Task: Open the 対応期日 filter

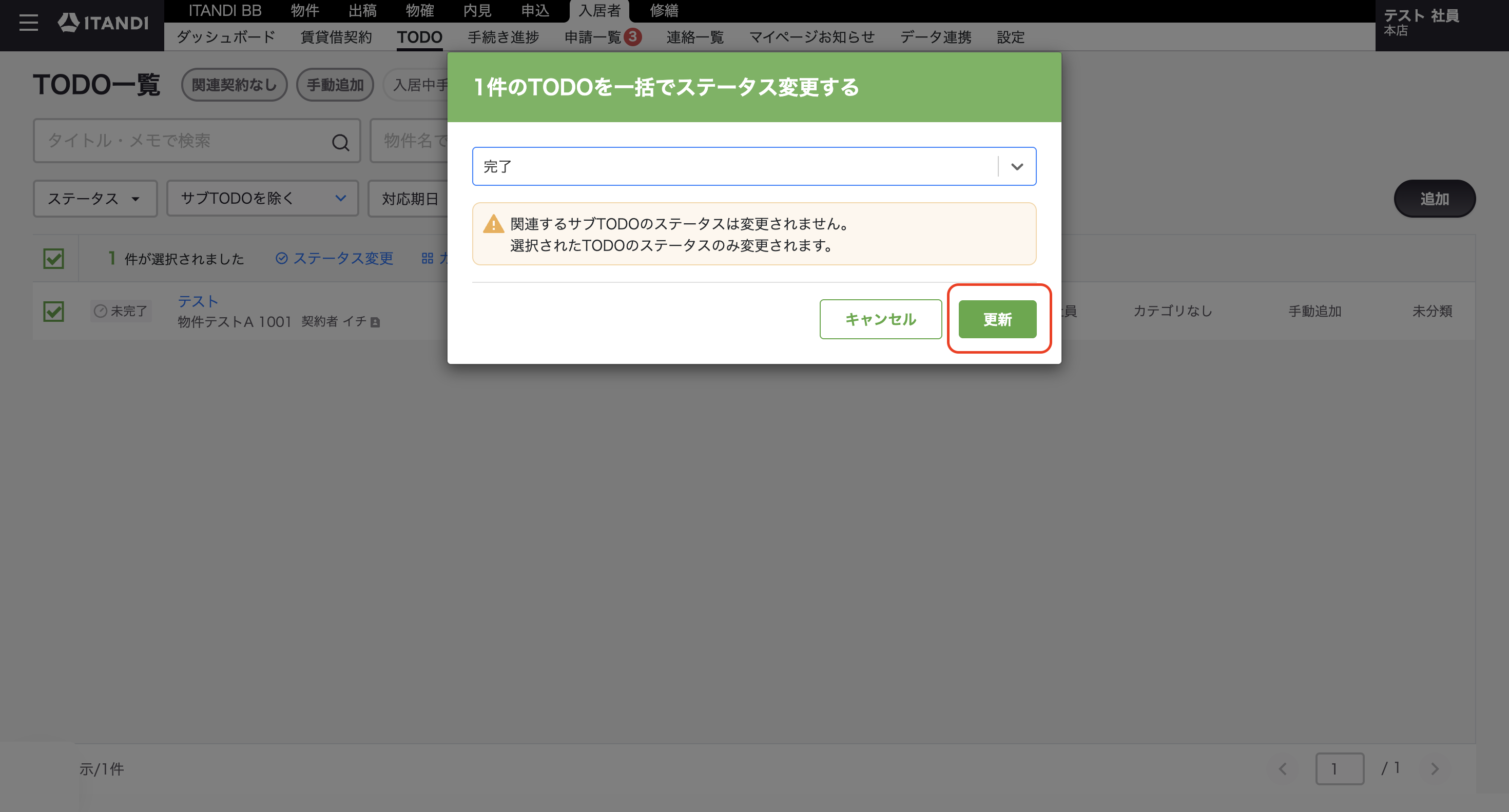Action: pyautogui.click(x=408, y=199)
